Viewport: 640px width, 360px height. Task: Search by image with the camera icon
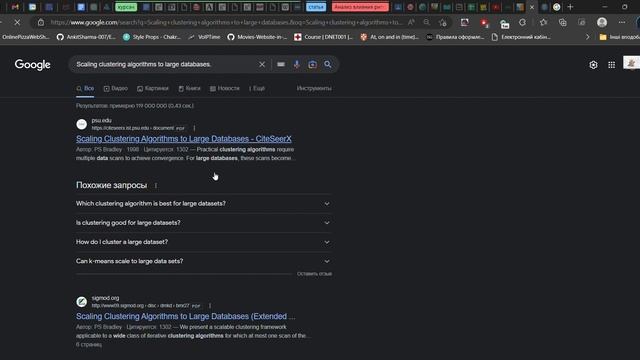click(x=312, y=64)
